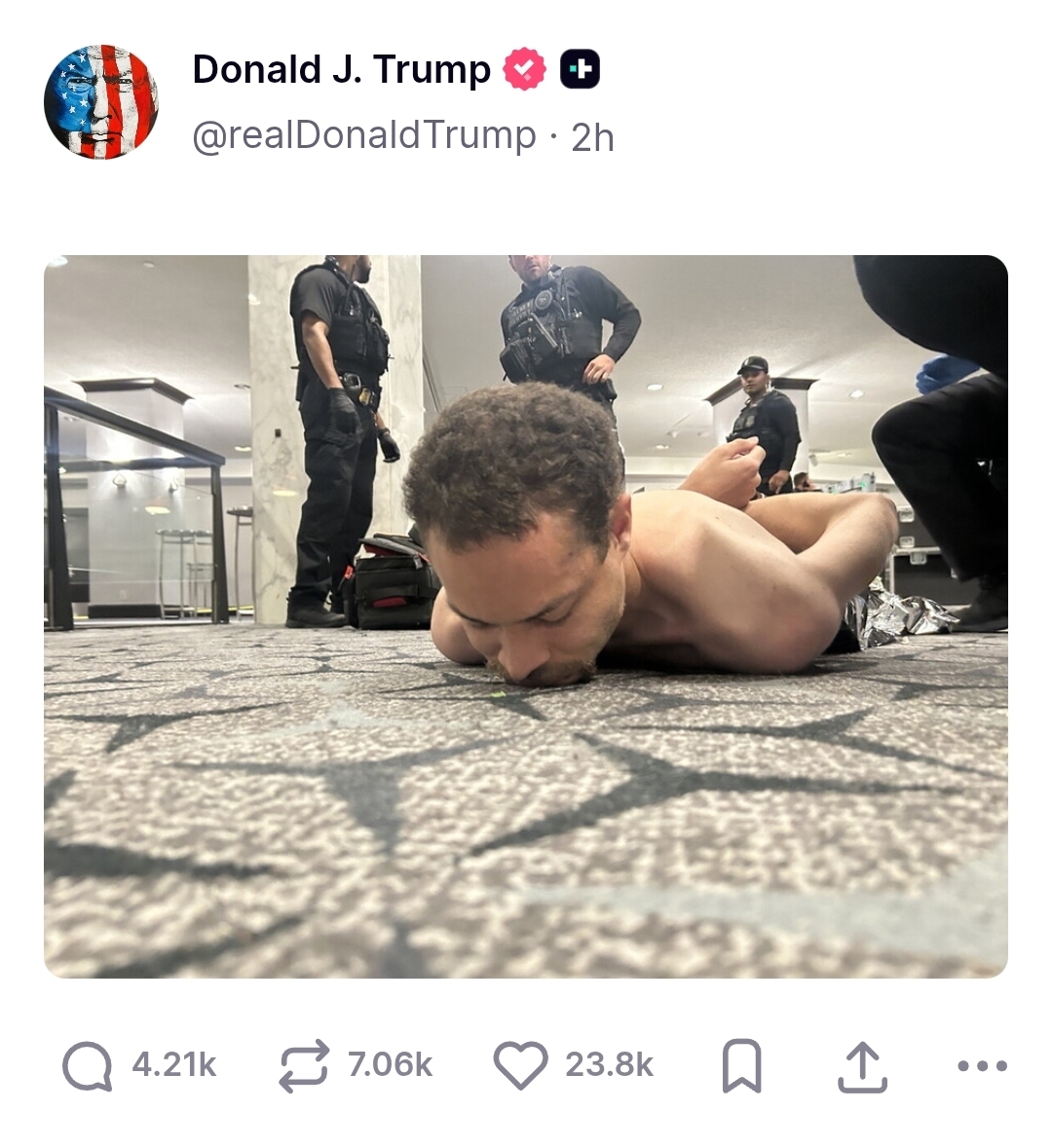
Task: Open the attached photo in full view
Action: [x=526, y=616]
